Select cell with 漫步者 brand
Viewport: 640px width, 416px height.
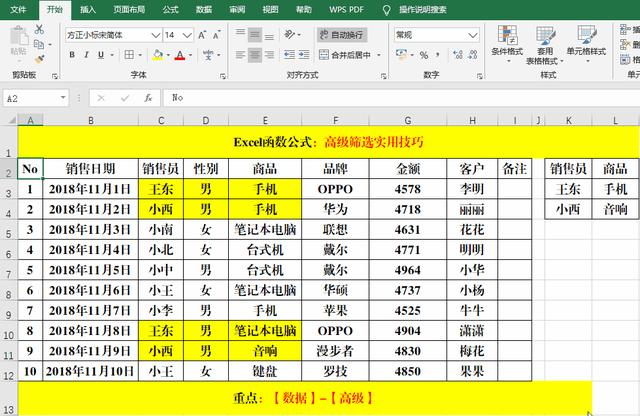click(335, 351)
